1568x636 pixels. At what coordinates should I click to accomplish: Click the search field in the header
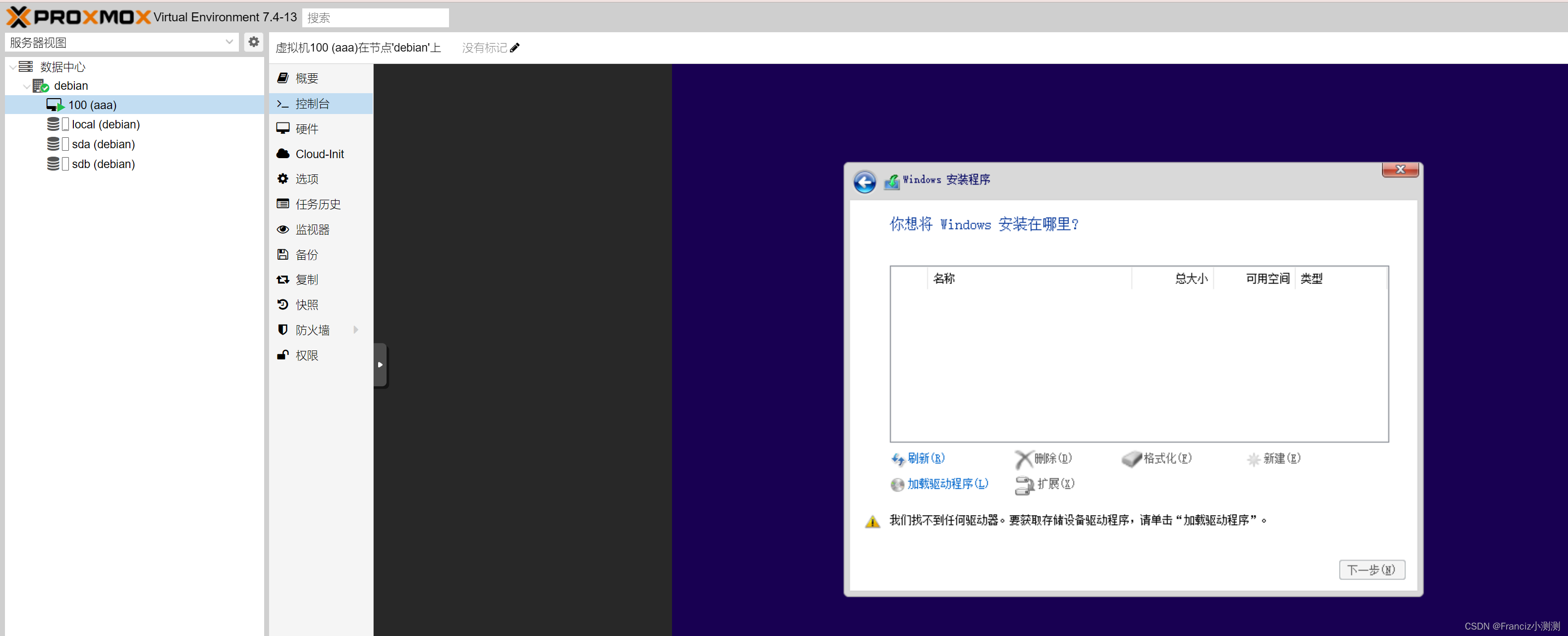(x=376, y=18)
